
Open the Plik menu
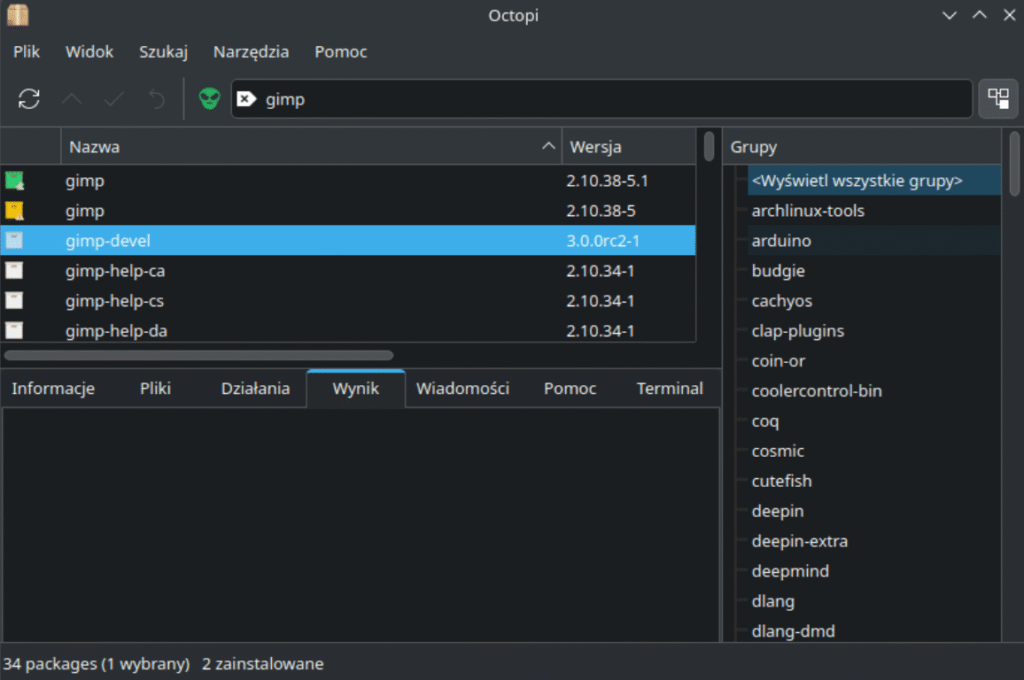[27, 52]
